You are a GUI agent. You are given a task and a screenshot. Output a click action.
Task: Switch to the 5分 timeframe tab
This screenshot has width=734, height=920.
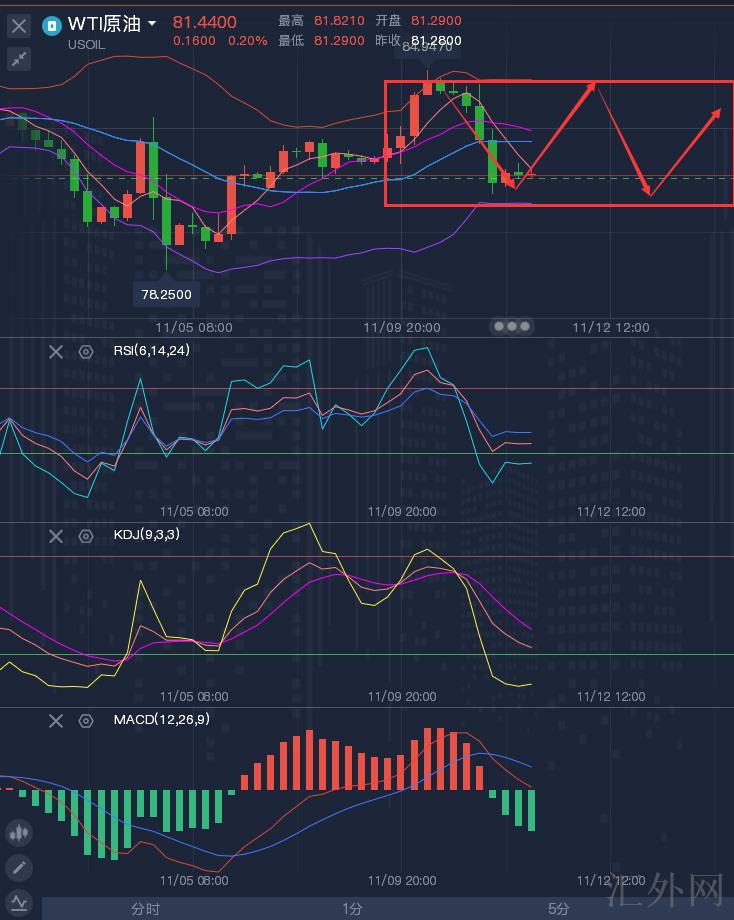click(559, 909)
